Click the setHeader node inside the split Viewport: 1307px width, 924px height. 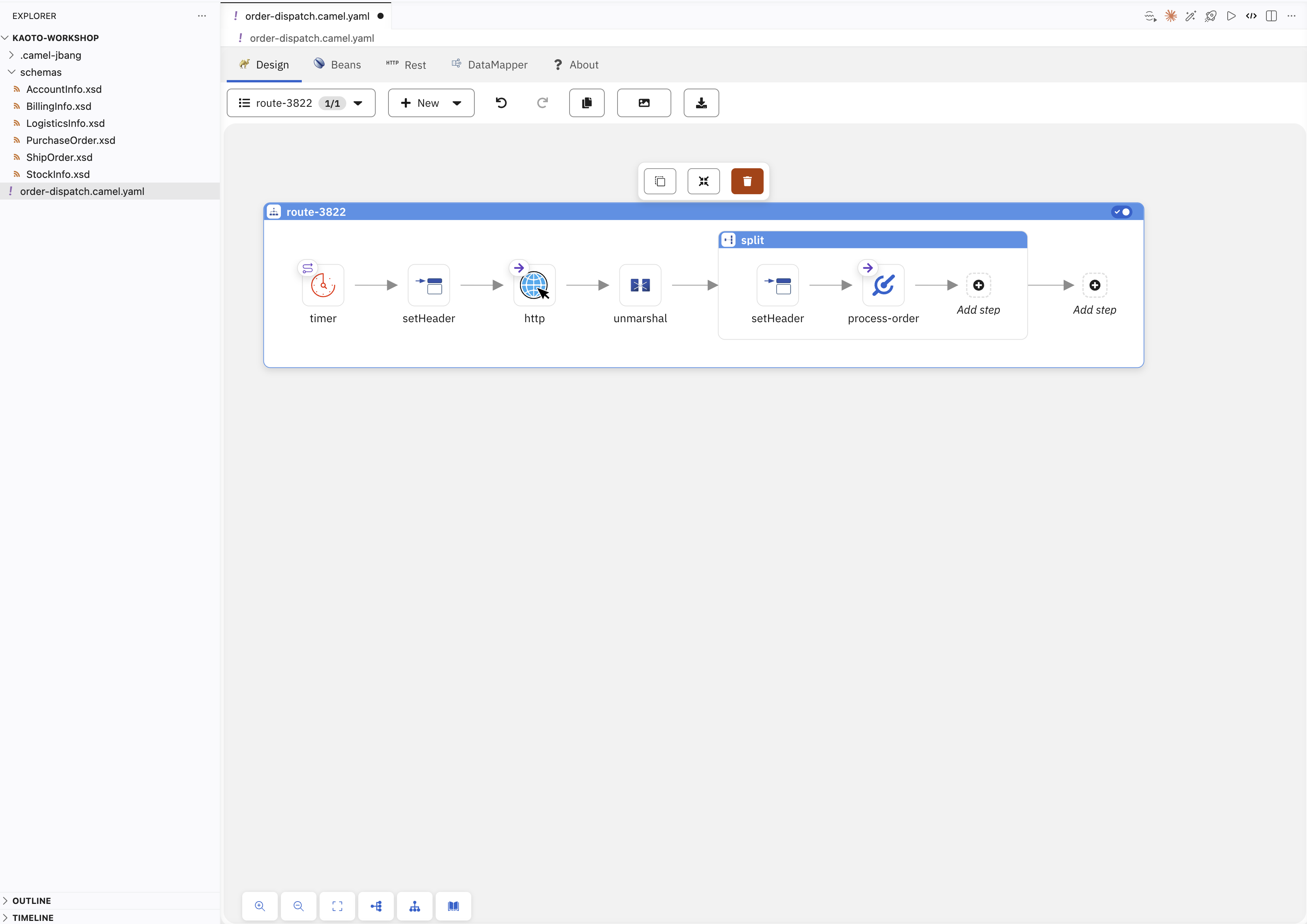[778, 285]
